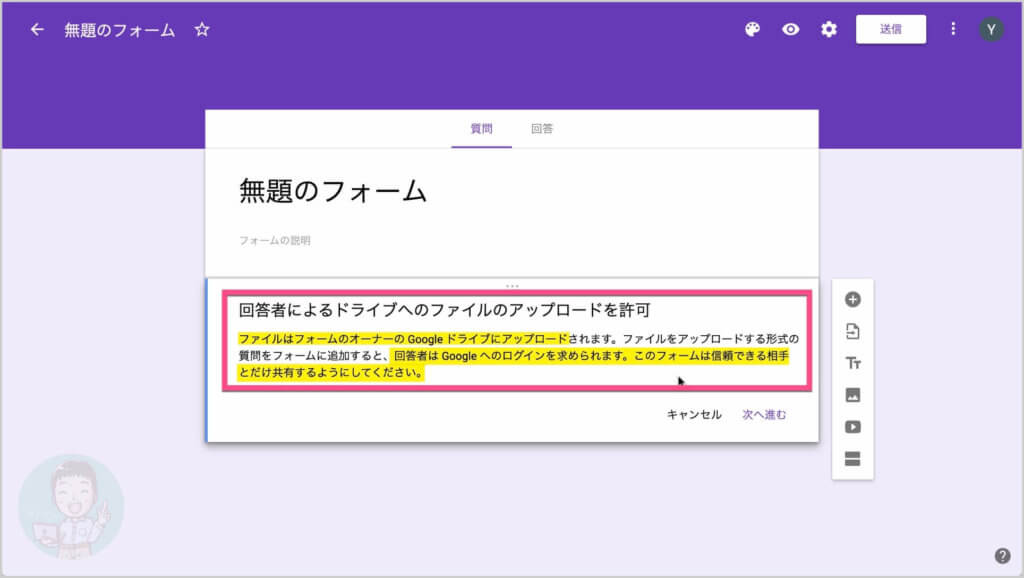Click the form title 無題のフォーム heading

(333, 192)
